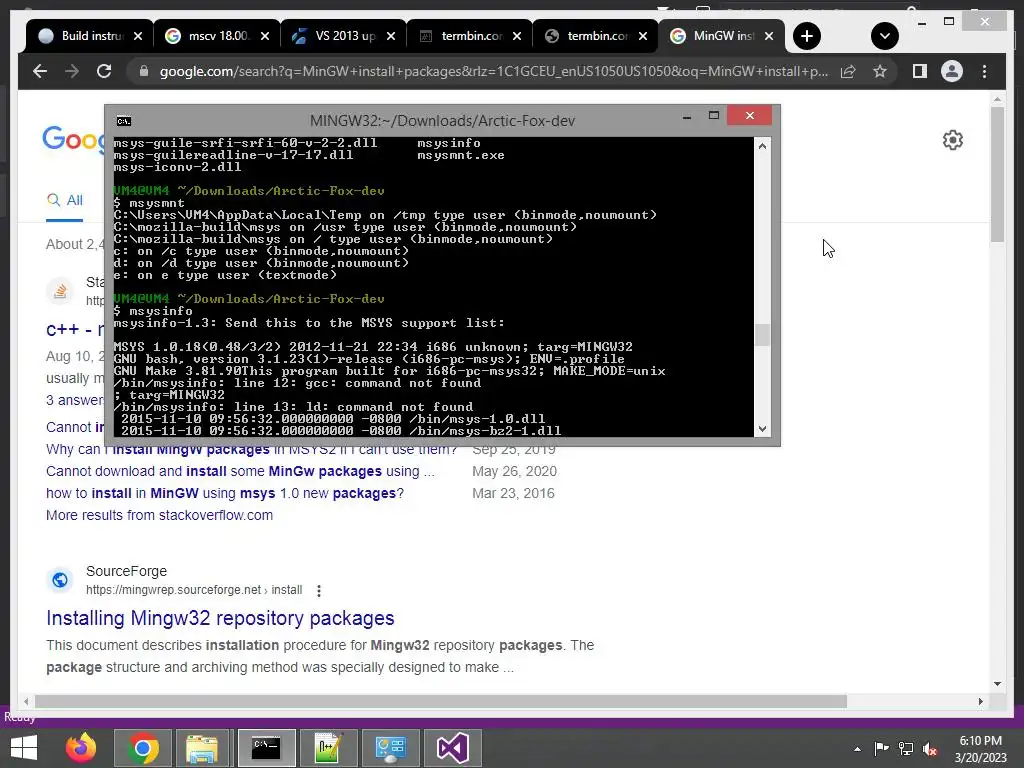
Task: Reload the Google search page
Action: 104,71
